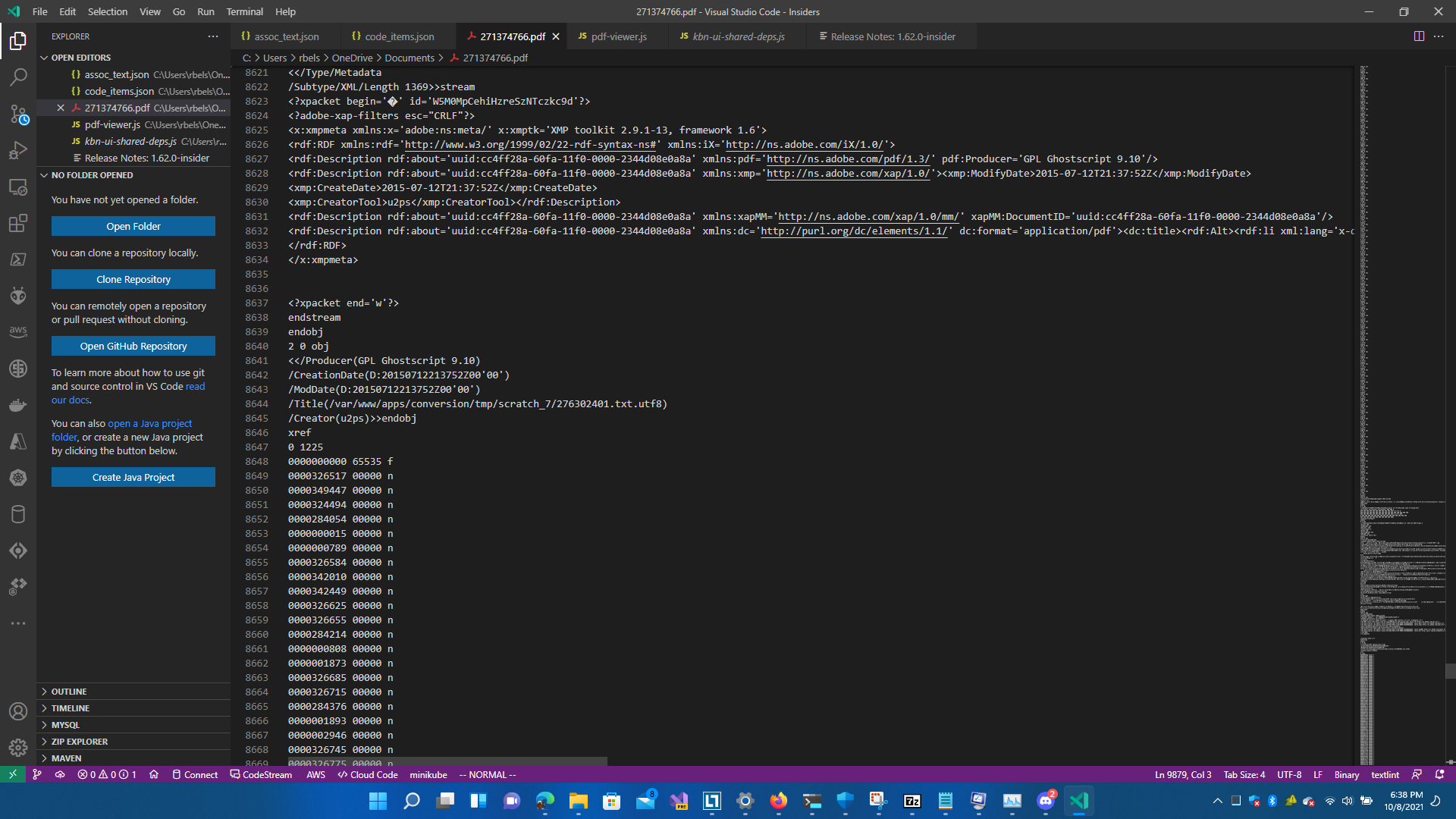This screenshot has height=819, width=1456.
Task: Open the AWS Toolkit sidebar view
Action: [x=18, y=331]
